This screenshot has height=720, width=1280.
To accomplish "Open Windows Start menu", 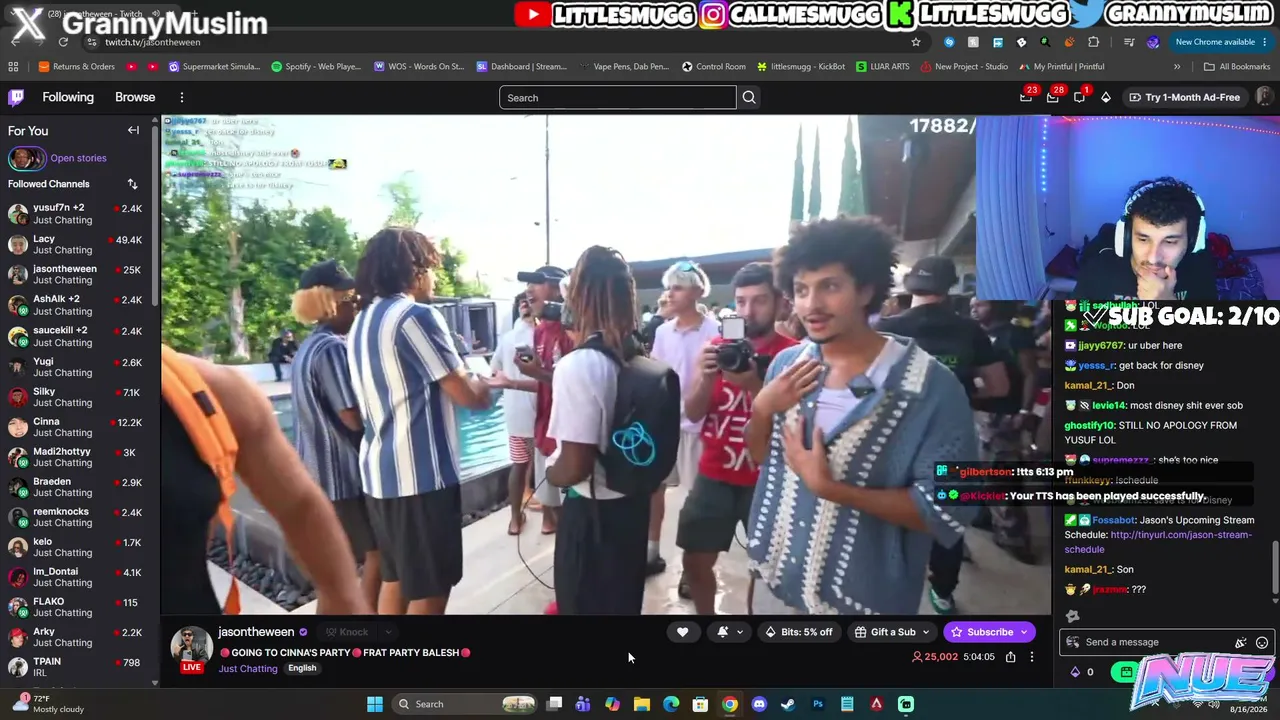I will (x=375, y=704).
